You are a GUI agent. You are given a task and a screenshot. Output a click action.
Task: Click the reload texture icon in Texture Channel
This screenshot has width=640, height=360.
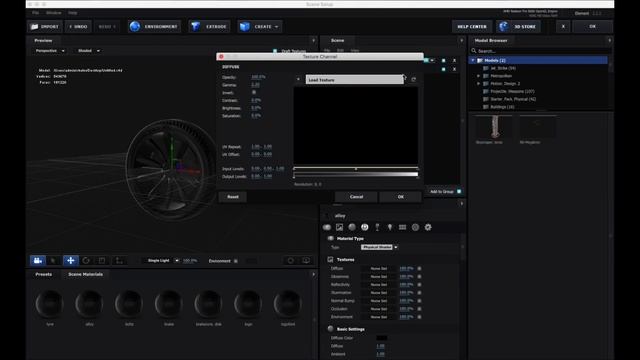point(413,80)
